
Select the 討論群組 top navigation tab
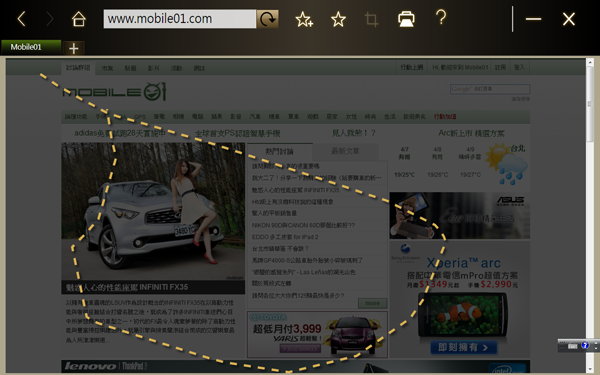78,68
